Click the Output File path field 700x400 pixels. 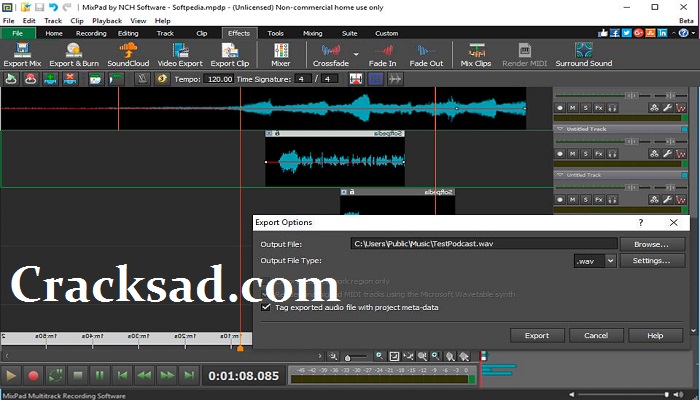(484, 244)
